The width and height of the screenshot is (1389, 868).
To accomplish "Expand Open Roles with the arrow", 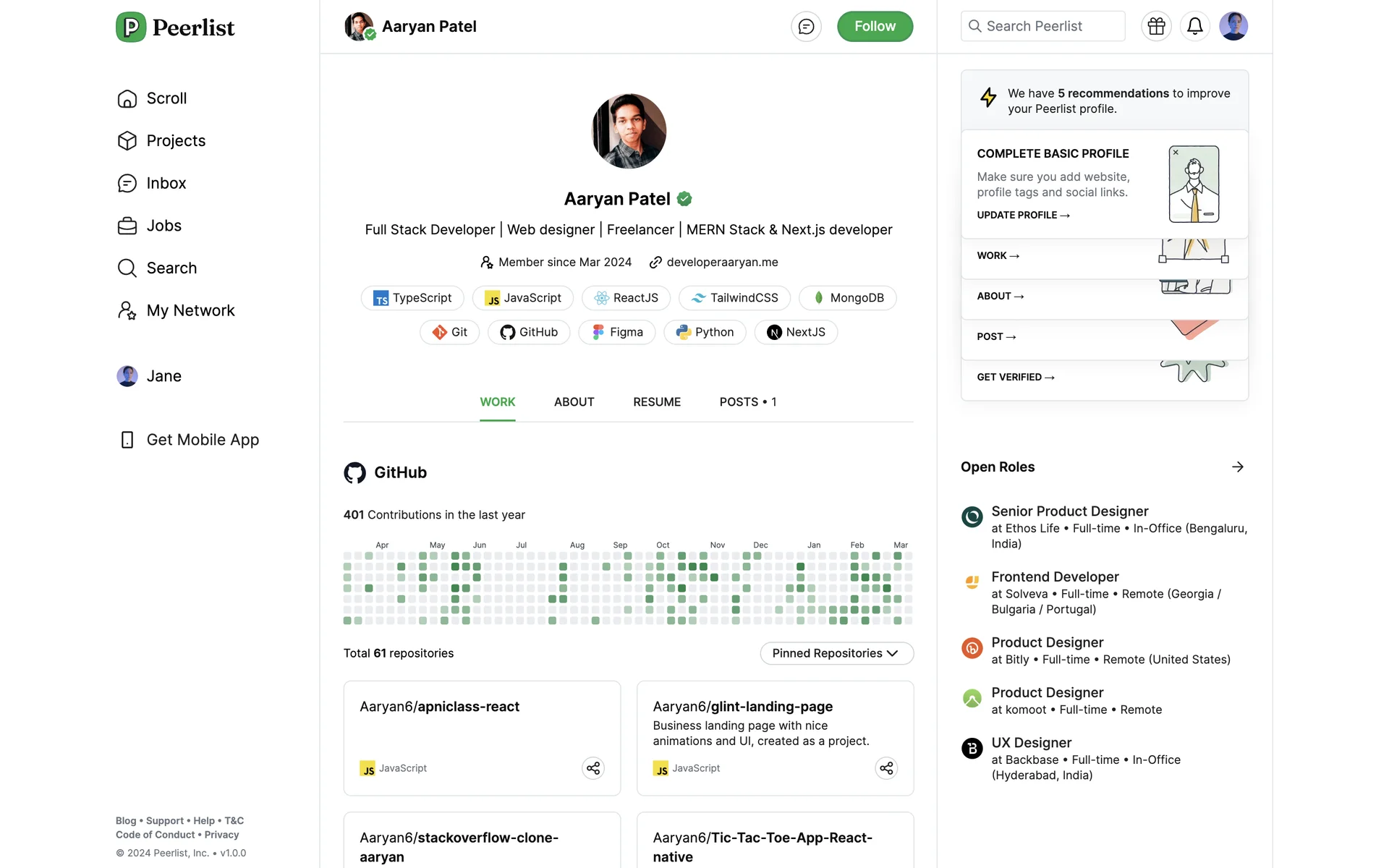I will 1237,467.
